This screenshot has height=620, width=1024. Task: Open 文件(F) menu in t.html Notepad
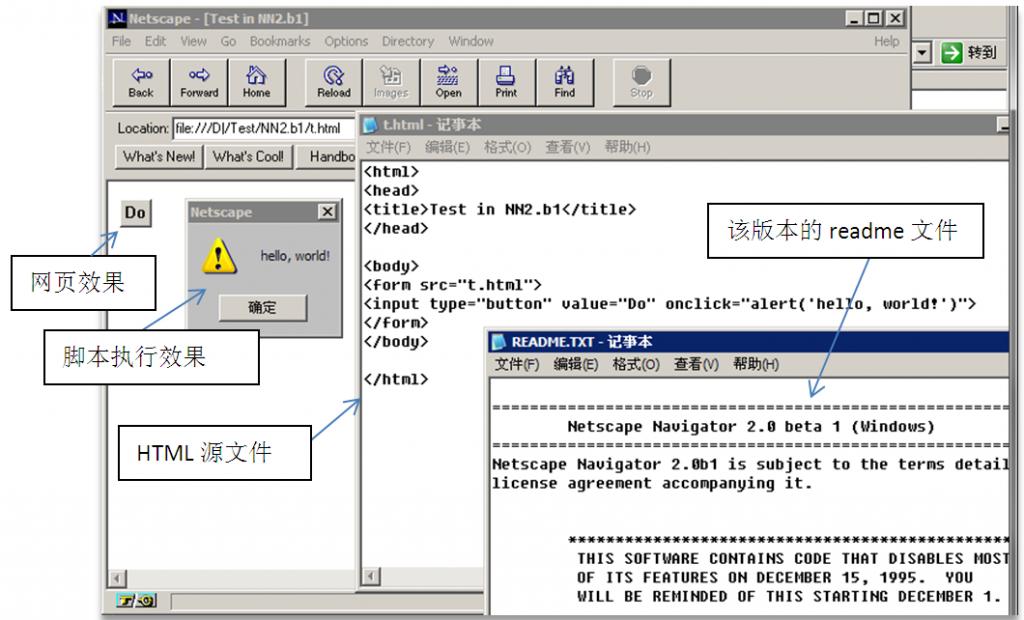388,147
